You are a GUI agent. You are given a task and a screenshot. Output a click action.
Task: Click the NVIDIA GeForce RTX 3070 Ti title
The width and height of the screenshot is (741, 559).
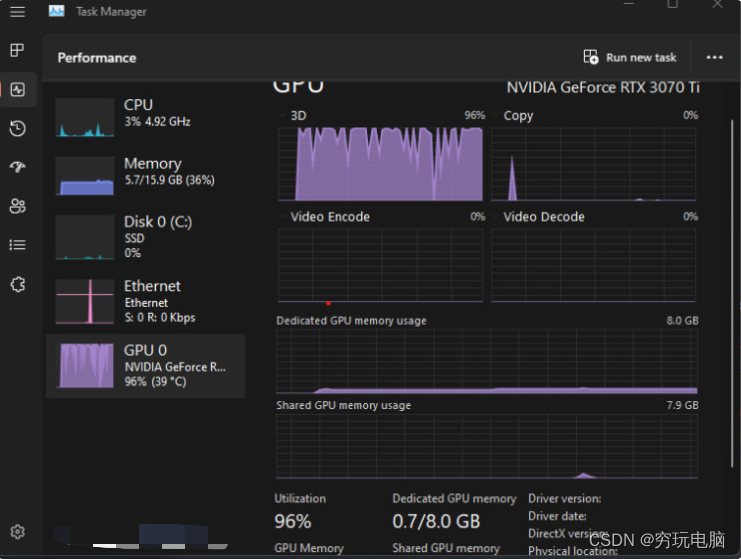tap(603, 87)
